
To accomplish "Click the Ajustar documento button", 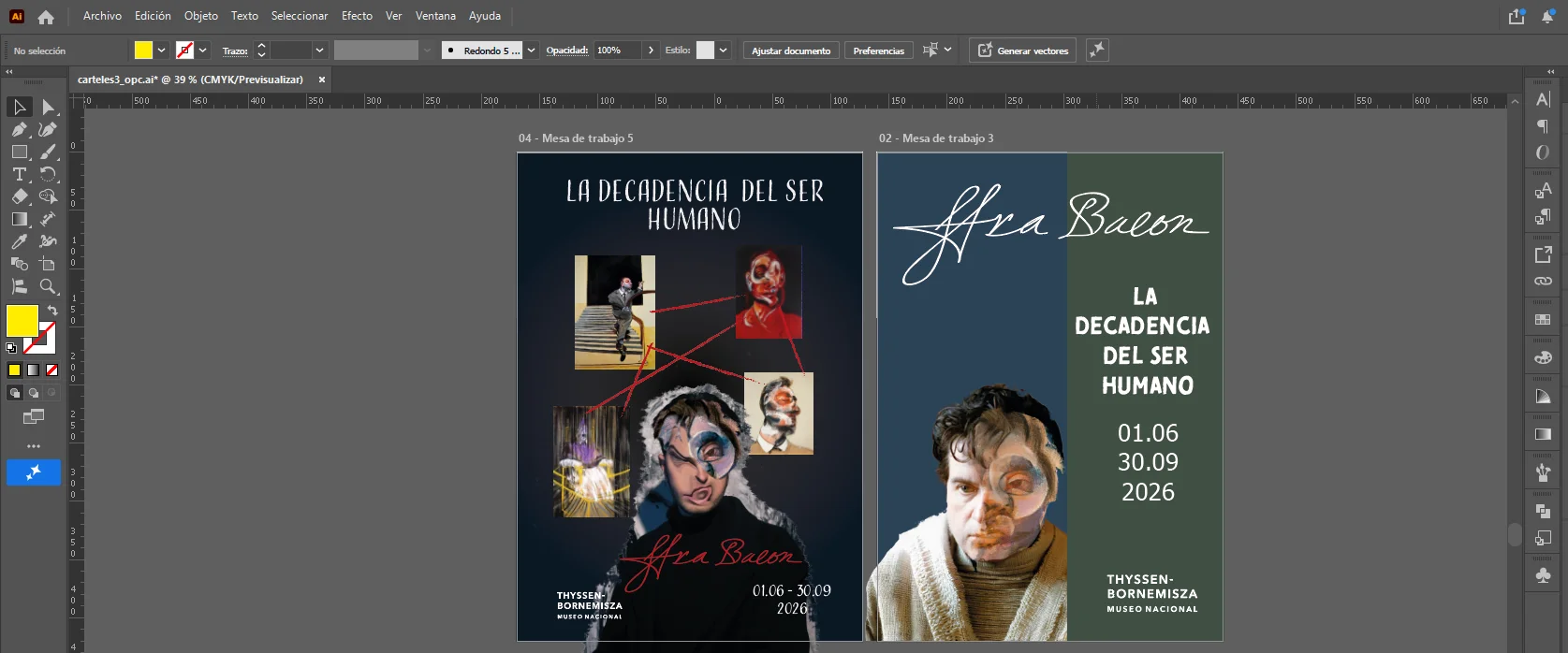I will point(791,51).
